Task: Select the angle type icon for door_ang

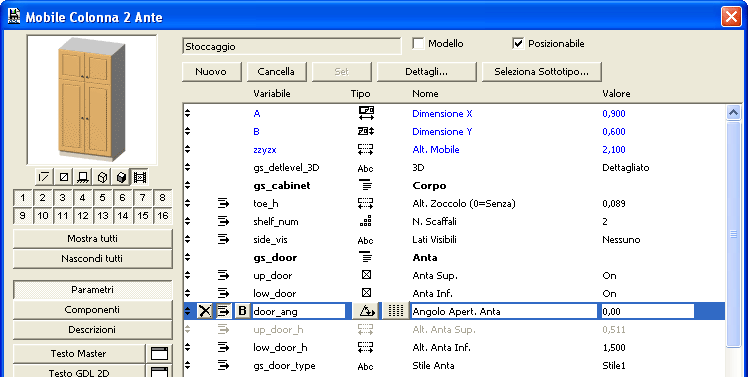Action: click(366, 311)
